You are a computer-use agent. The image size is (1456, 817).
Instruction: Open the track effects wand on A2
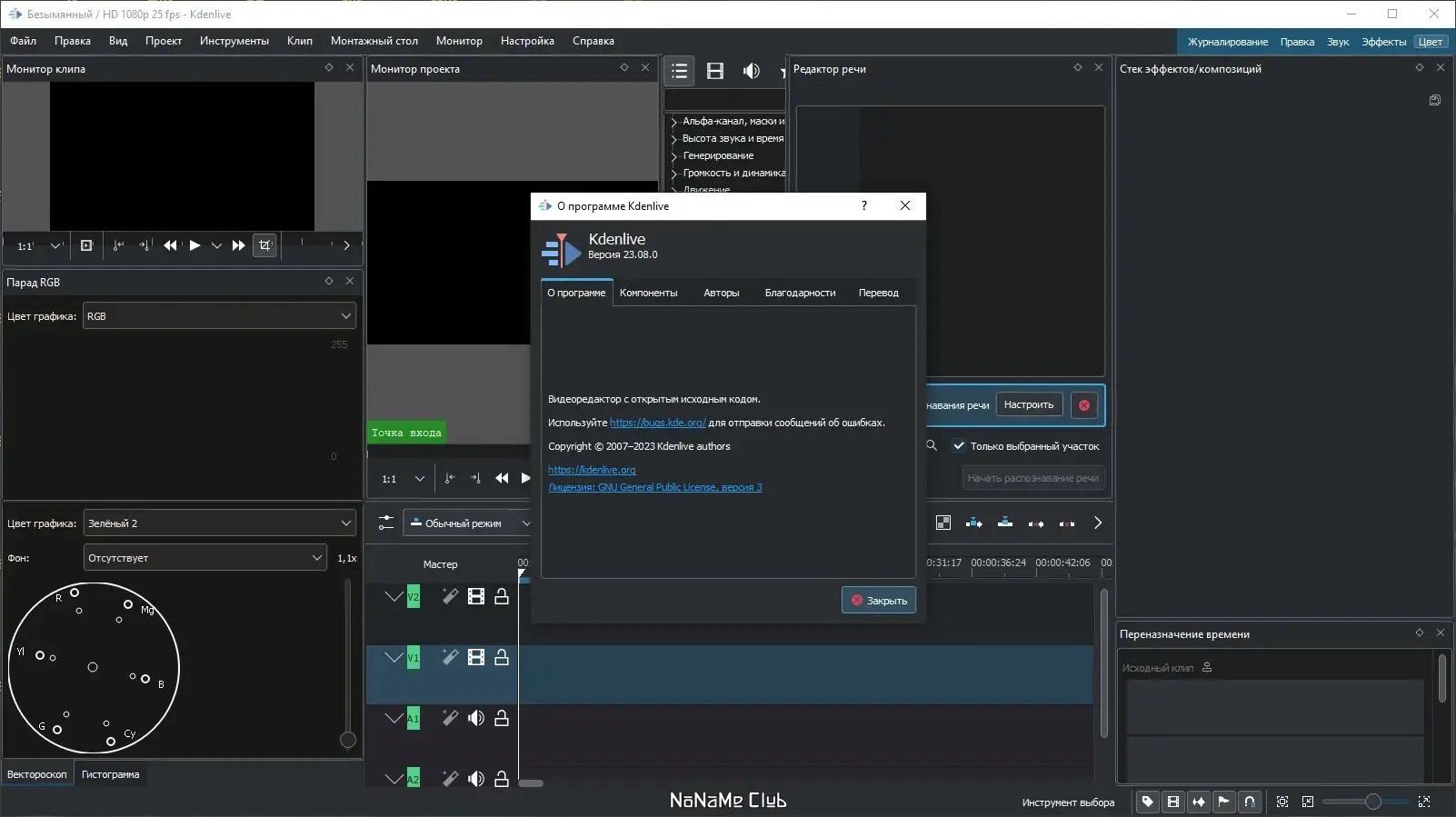tap(450, 778)
